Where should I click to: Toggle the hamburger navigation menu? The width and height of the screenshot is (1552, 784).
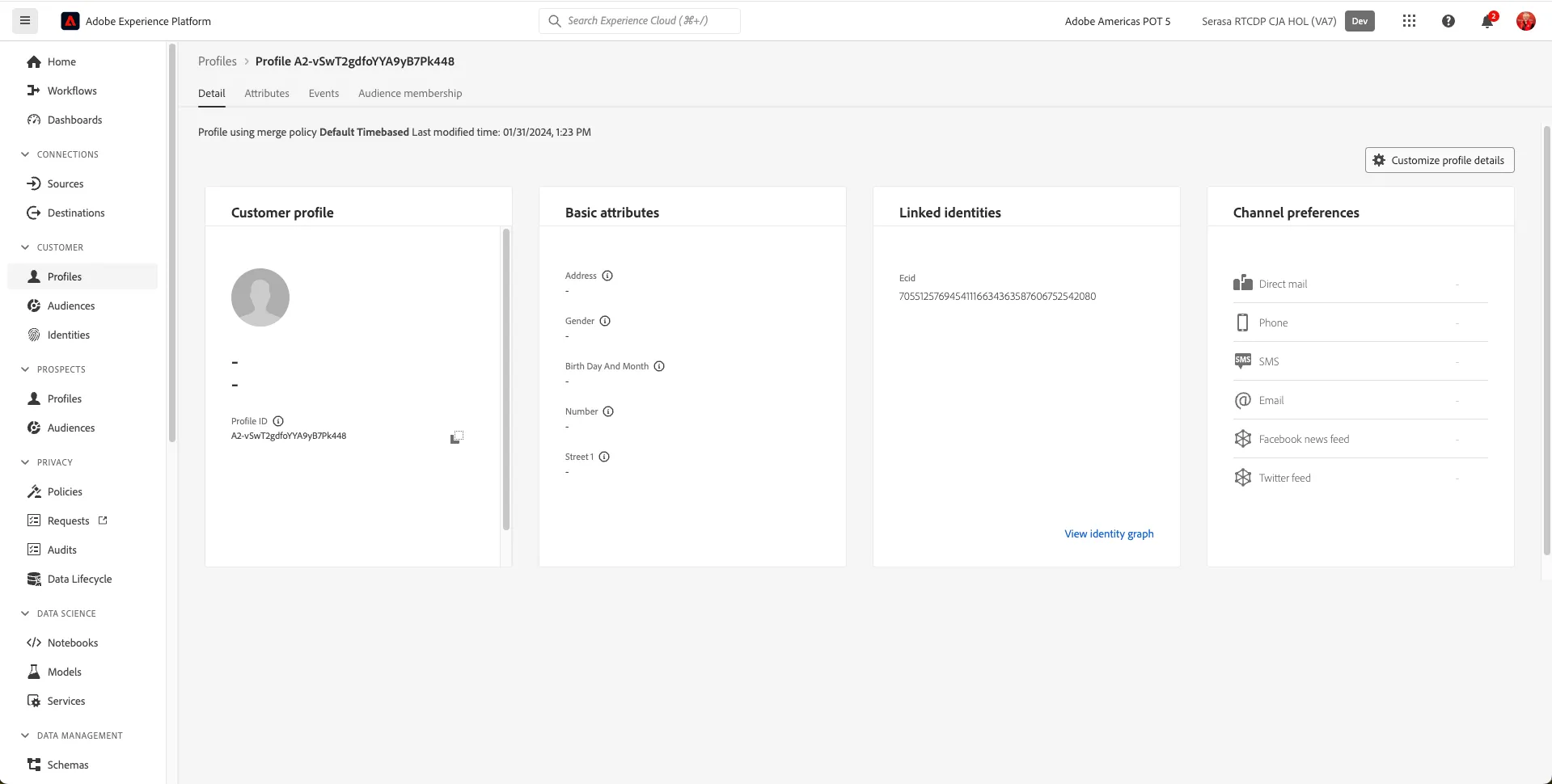point(25,21)
